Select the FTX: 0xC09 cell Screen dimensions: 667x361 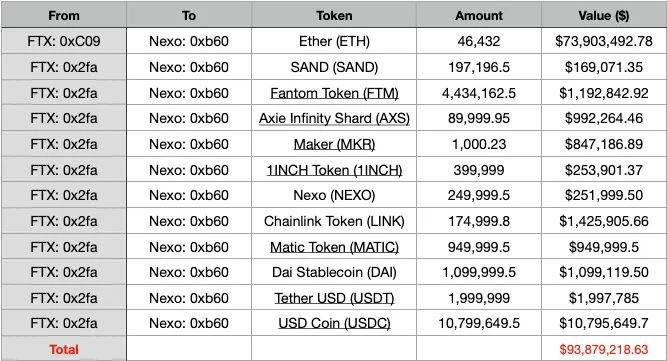click(x=64, y=41)
